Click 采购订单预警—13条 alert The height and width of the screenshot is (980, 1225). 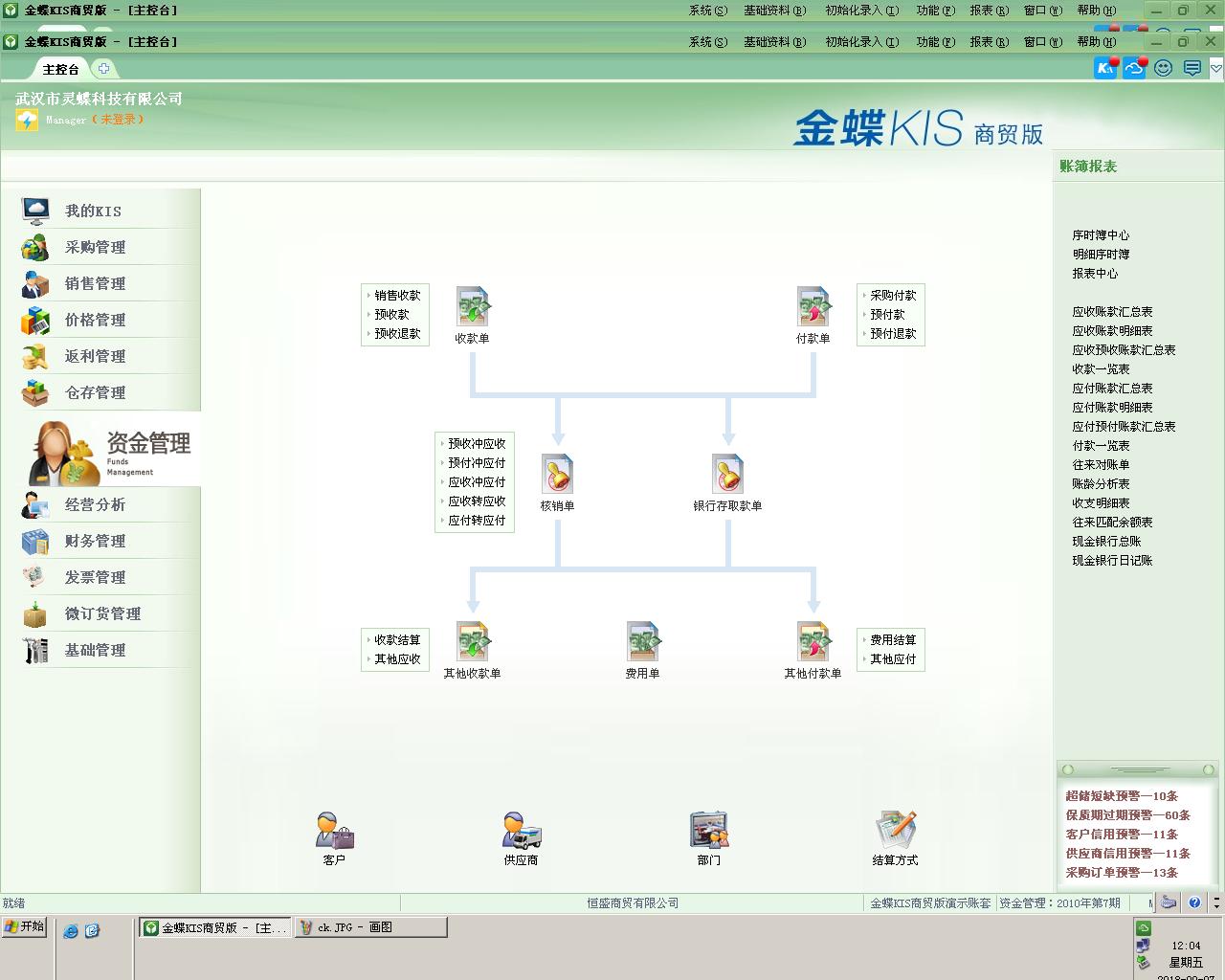click(1122, 873)
